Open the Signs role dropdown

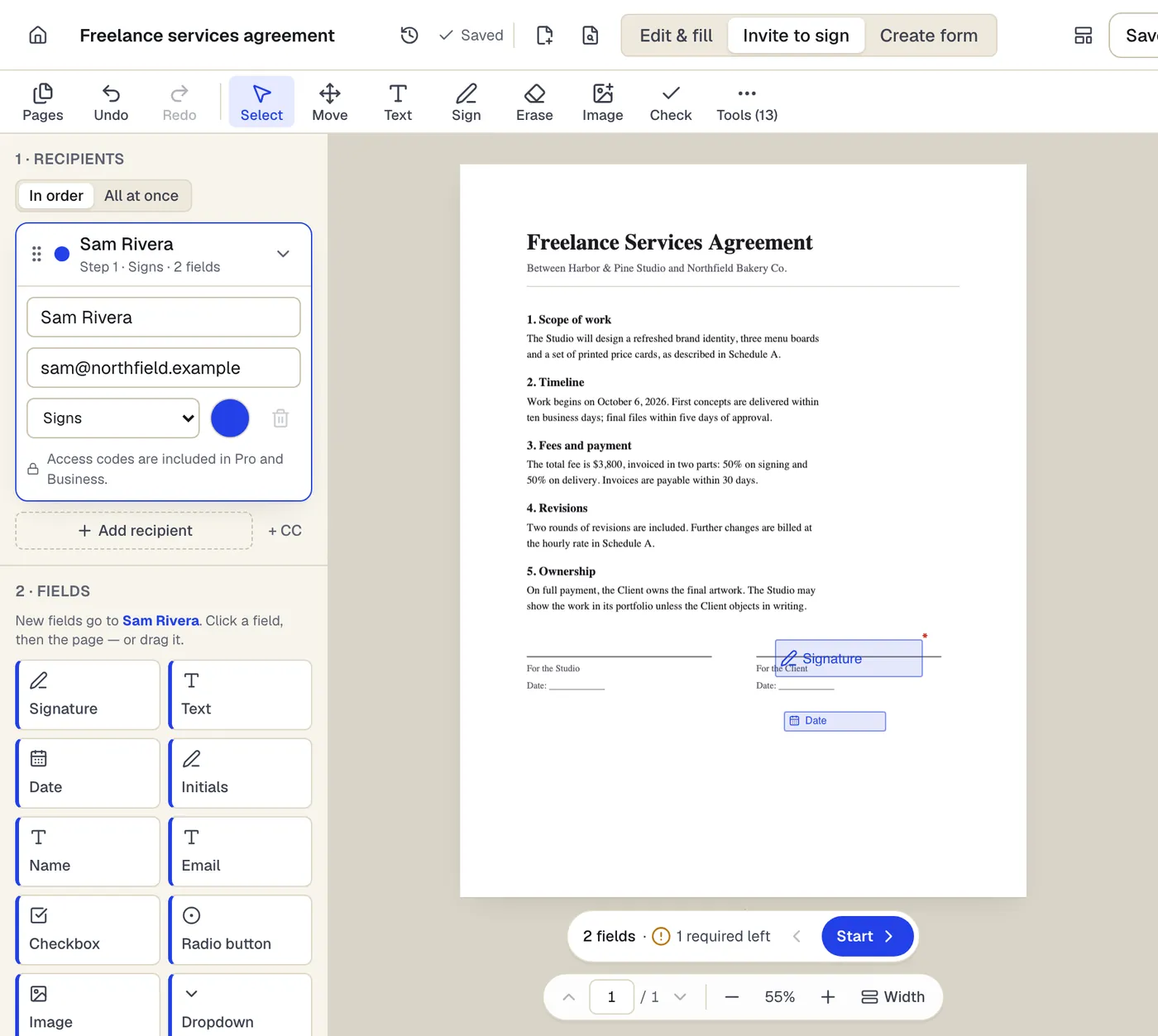113,418
